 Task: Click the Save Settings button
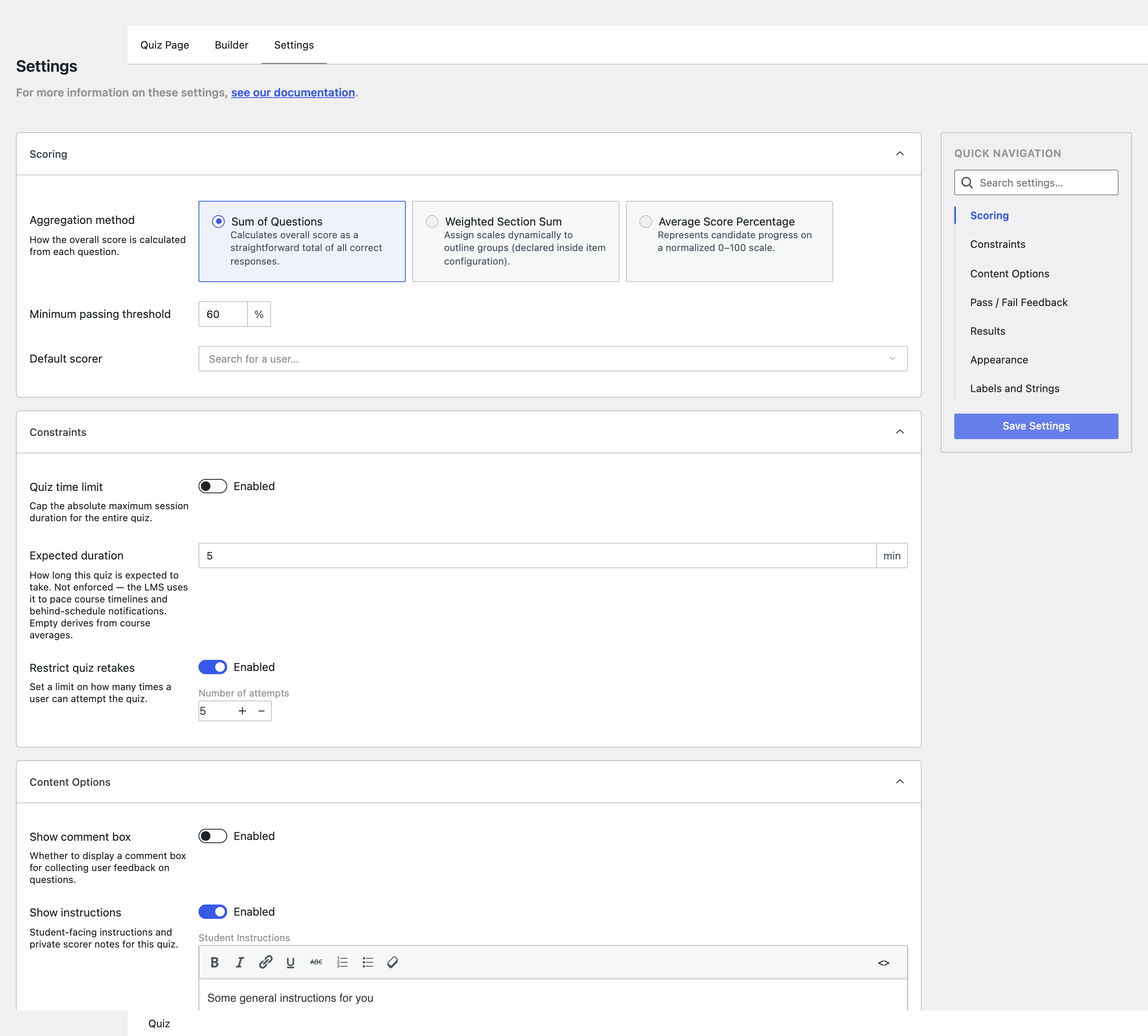[1036, 426]
